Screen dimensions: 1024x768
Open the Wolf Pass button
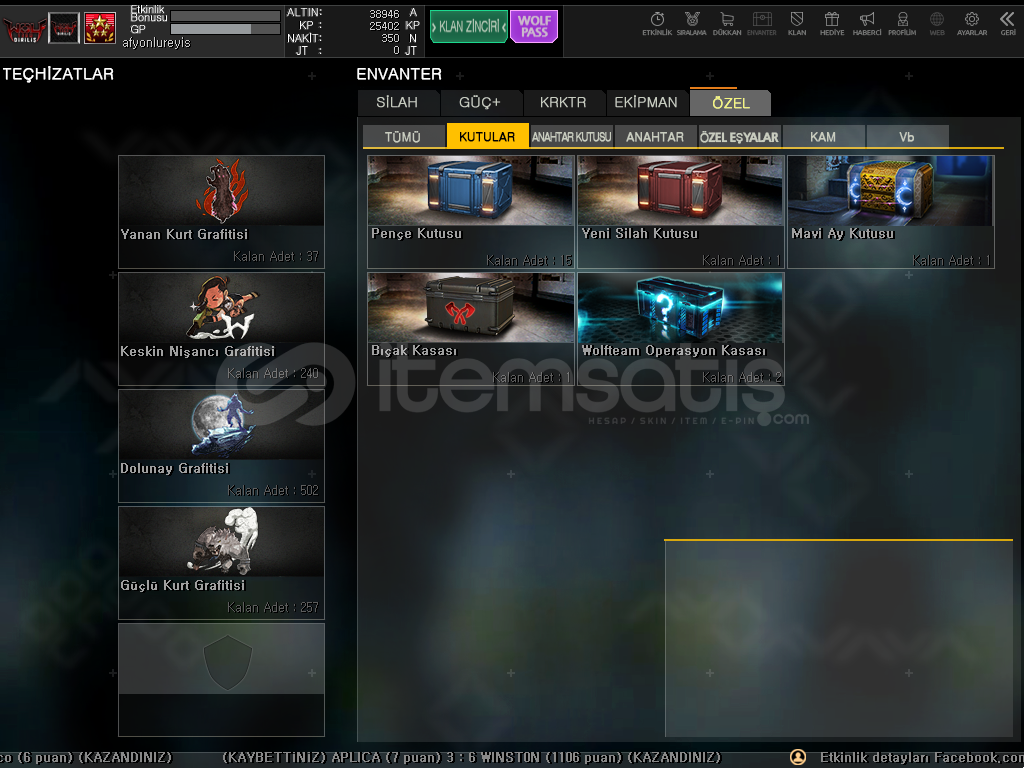point(534,27)
